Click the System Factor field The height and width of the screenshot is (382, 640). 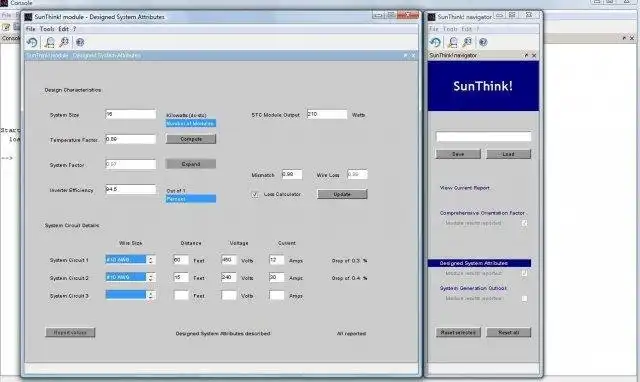point(131,164)
